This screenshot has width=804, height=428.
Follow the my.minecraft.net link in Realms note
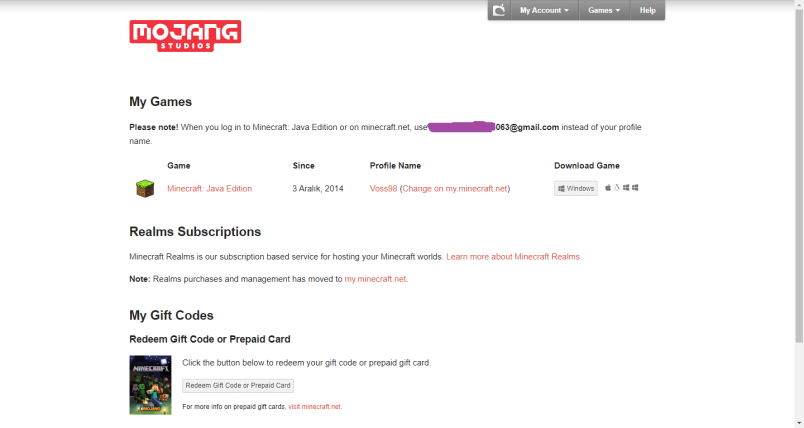375,279
